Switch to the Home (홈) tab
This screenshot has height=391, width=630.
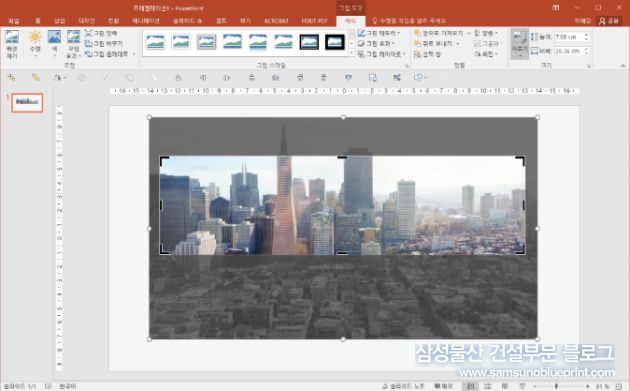click(x=38, y=21)
